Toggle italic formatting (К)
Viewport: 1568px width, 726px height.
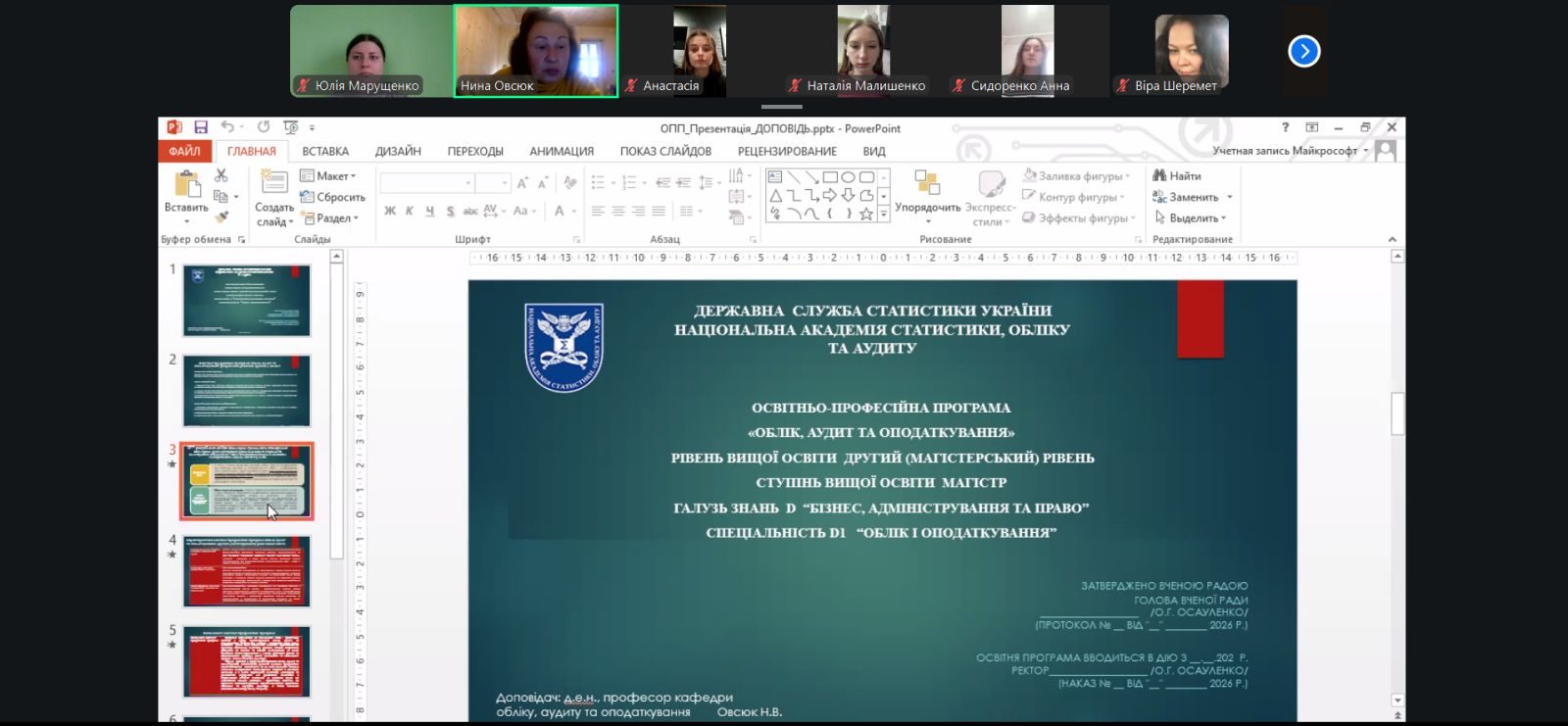point(410,211)
